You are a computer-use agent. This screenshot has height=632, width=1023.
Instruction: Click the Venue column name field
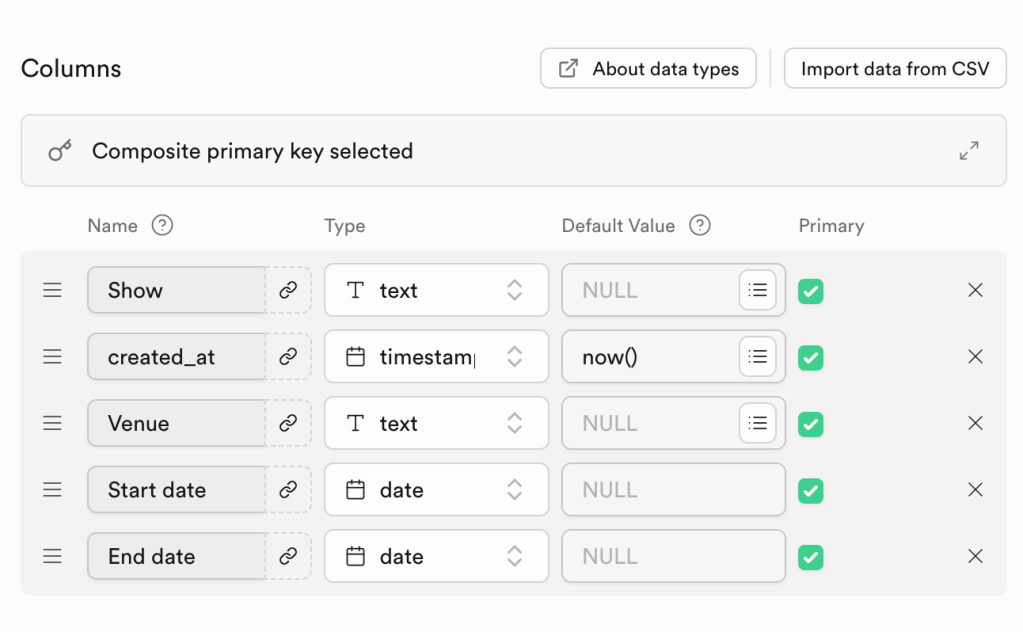(176, 424)
